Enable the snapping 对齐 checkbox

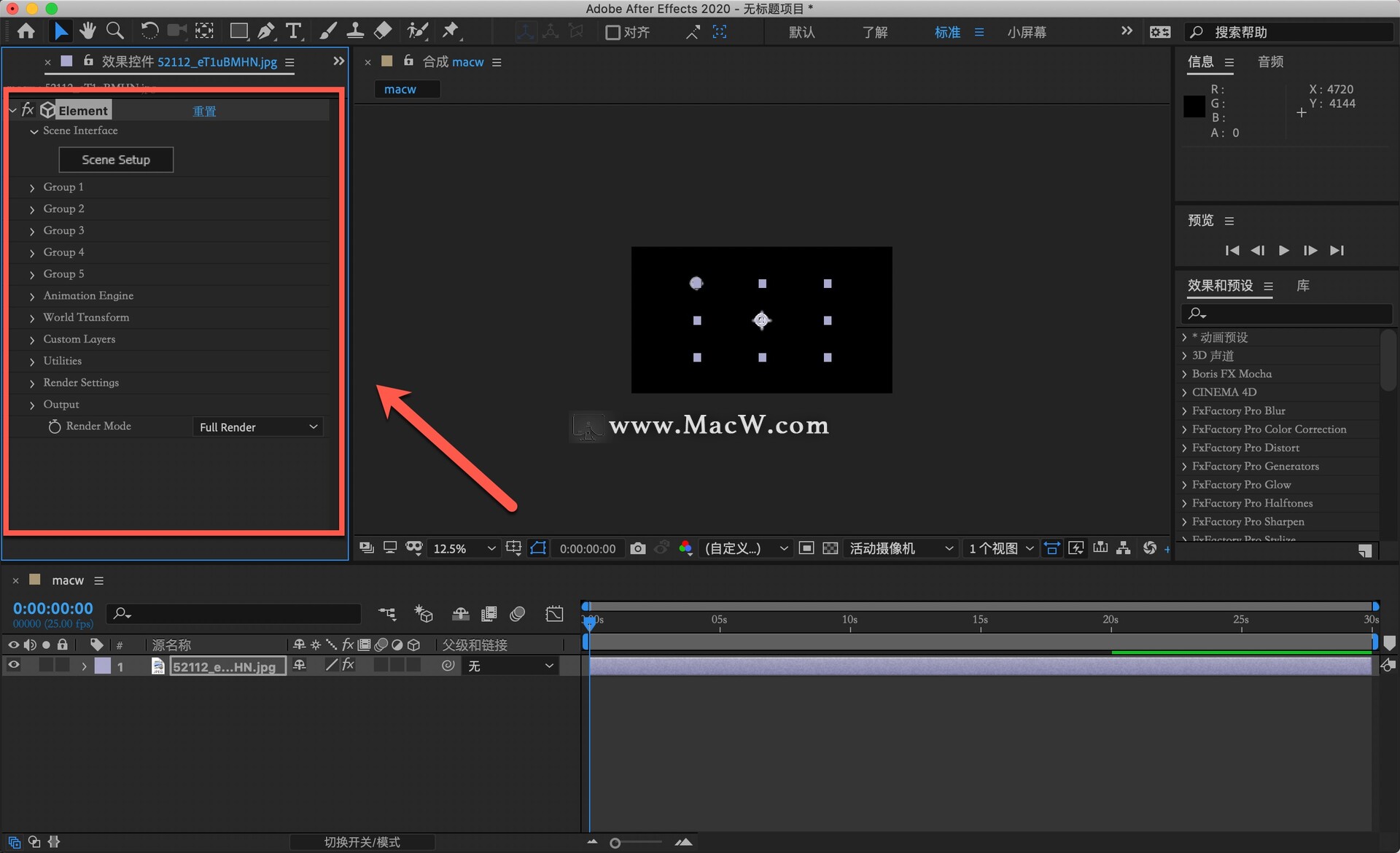coord(613,32)
